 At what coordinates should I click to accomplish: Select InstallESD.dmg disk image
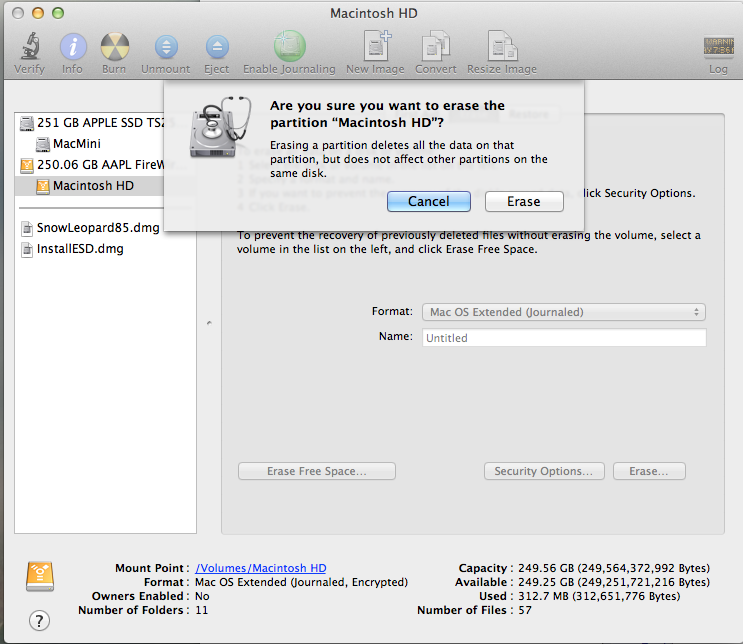click(x=72, y=249)
